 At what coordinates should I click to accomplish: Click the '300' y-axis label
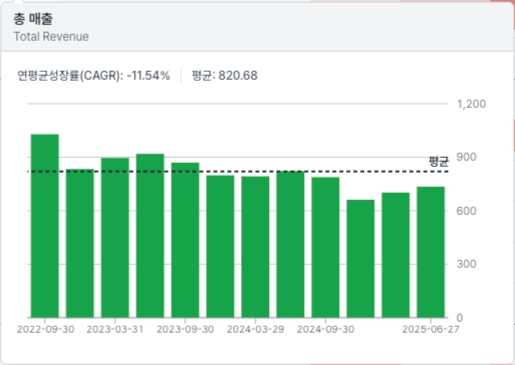[x=466, y=264]
